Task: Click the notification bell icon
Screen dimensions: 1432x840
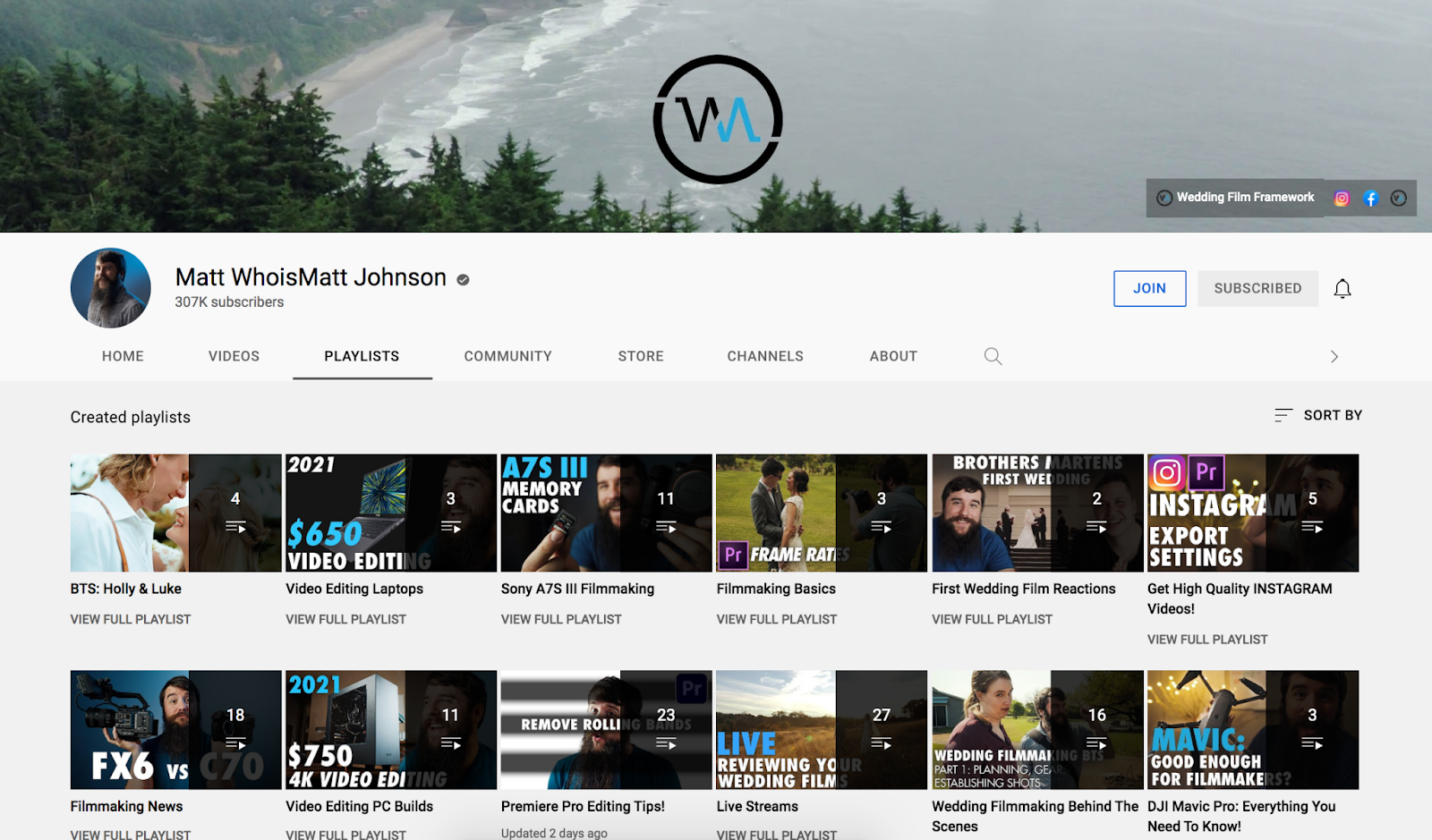Action: (x=1342, y=288)
